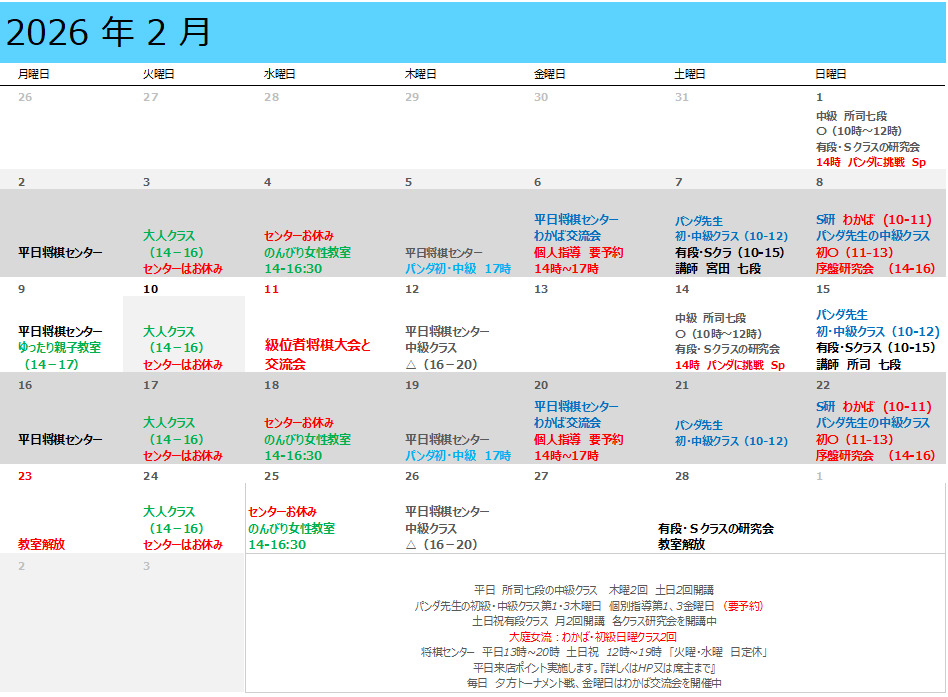The height and width of the screenshot is (697, 948).
Task: Select the 月曜日 column header
Action: tap(33, 74)
